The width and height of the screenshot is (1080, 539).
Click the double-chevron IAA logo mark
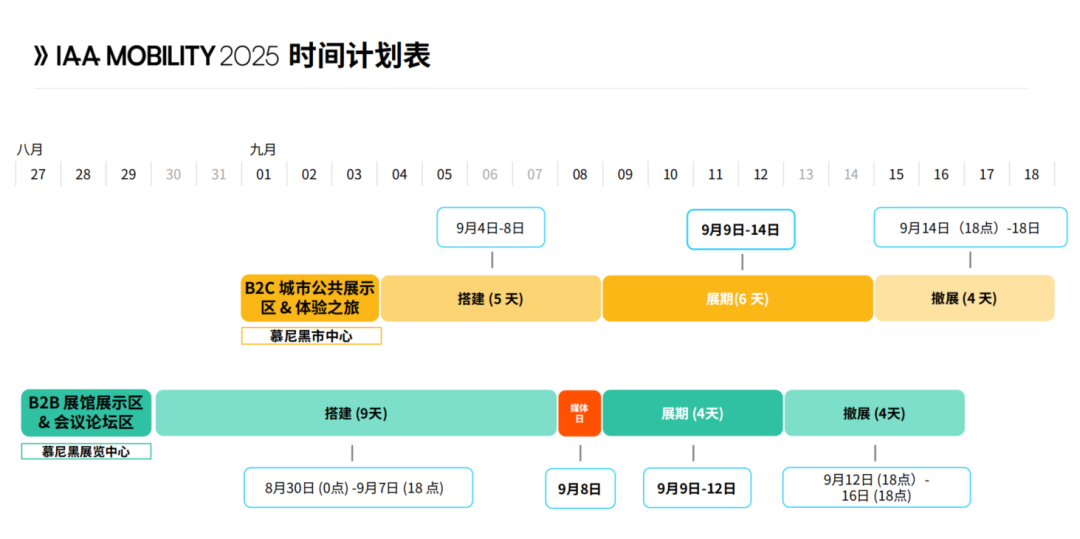[41, 57]
